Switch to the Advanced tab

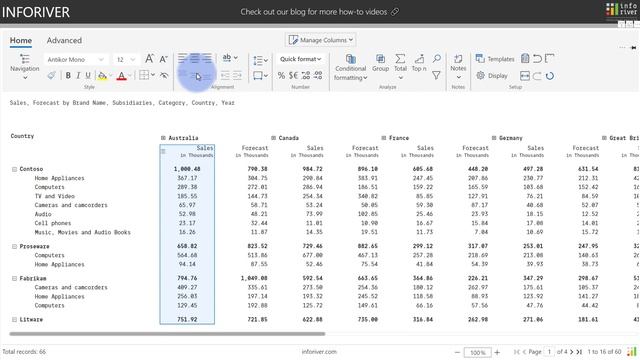pyautogui.click(x=64, y=40)
